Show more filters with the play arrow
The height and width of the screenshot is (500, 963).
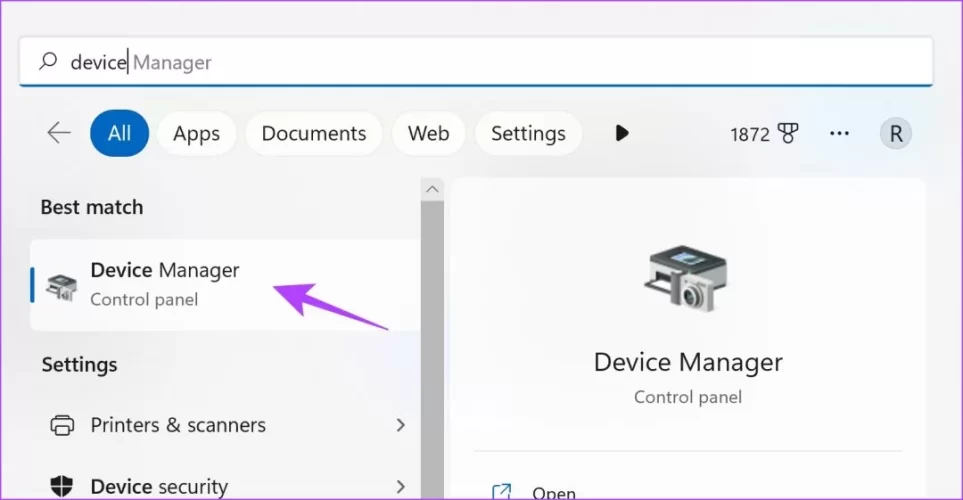tap(622, 133)
